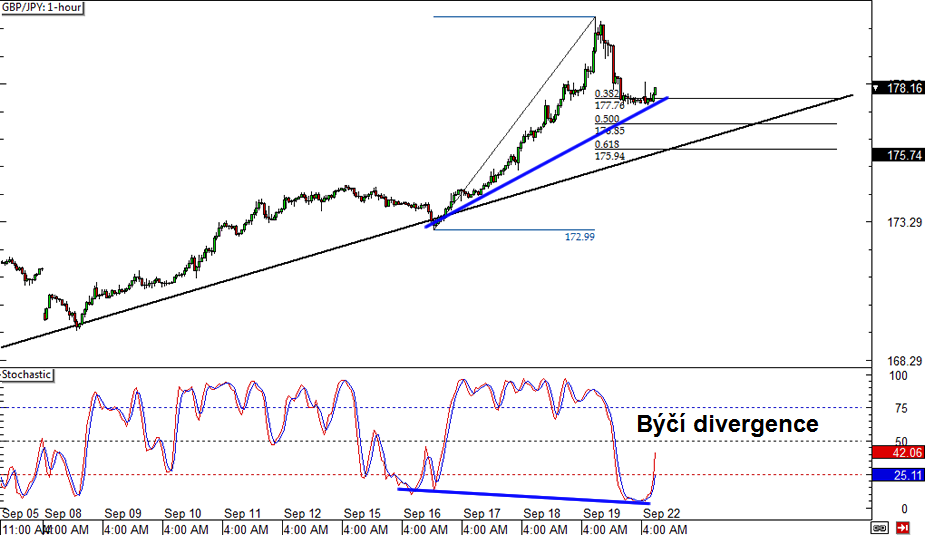Select the GBP/JPY: 1-hour chart label

click(42, 8)
